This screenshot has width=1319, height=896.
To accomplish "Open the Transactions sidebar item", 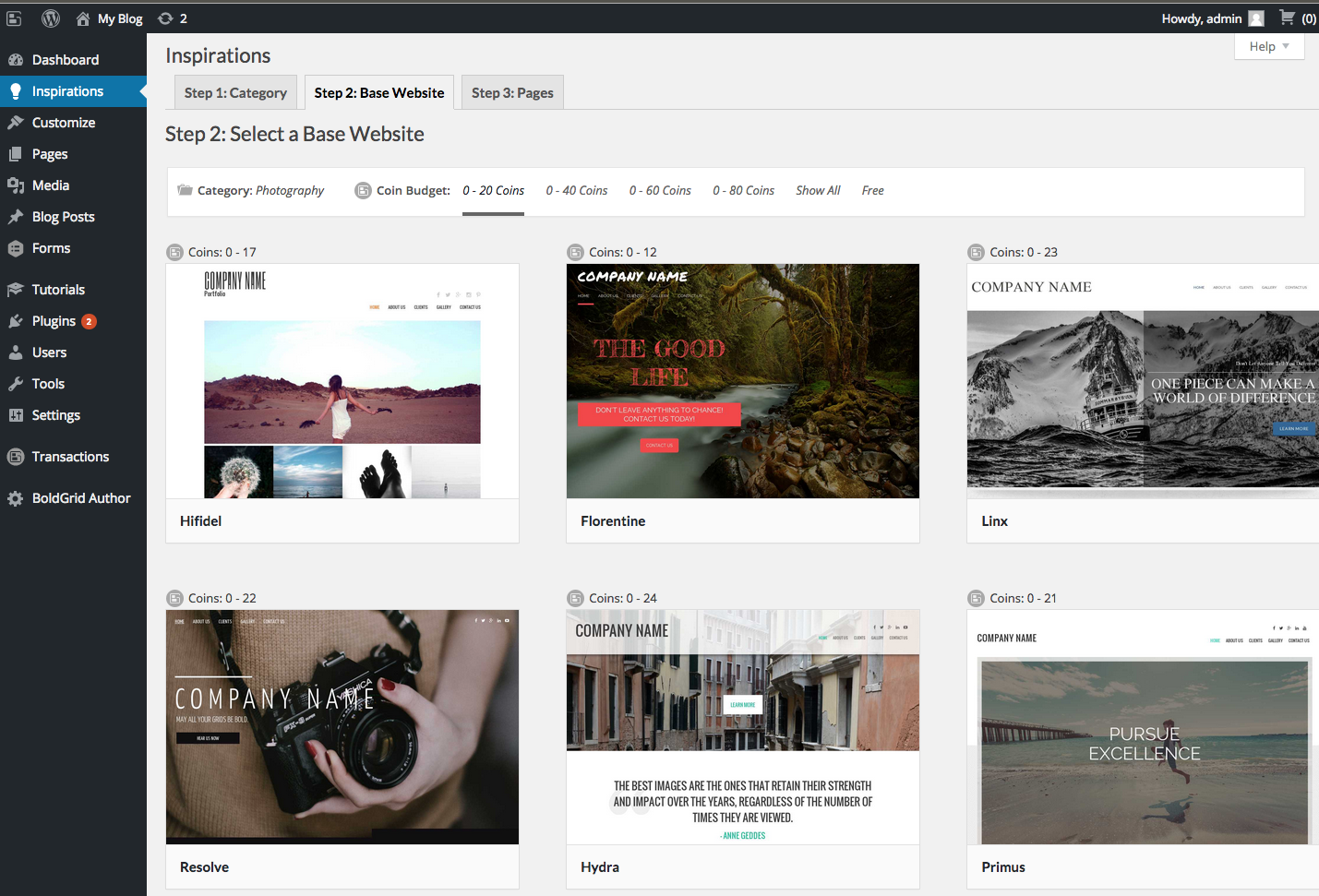I will [x=70, y=457].
